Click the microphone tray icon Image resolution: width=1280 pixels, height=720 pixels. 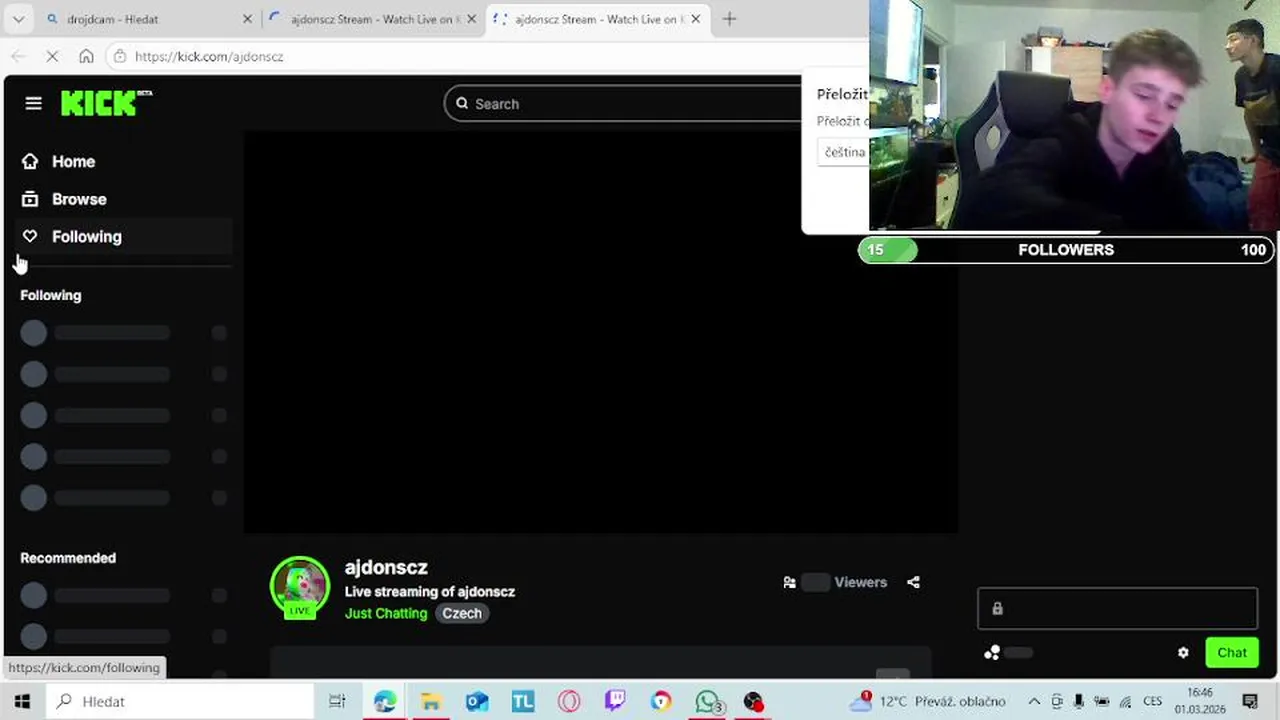[1079, 701]
